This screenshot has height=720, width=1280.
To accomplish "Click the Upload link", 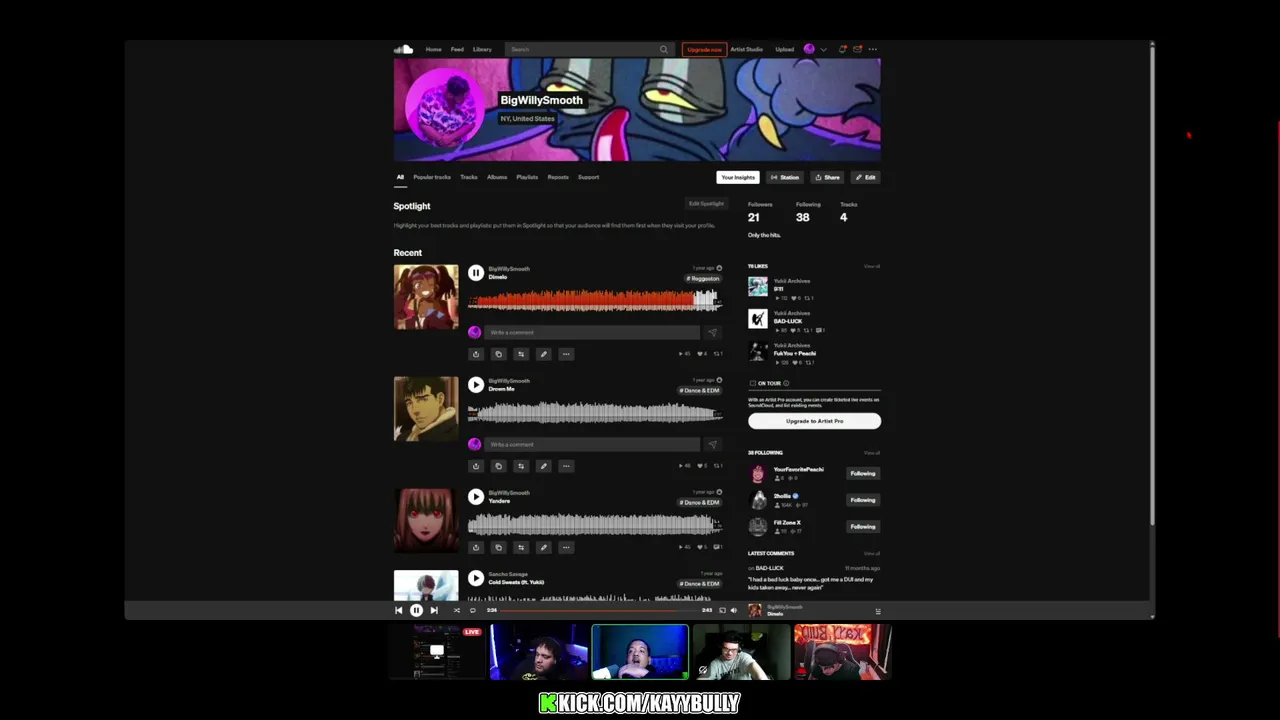I will (785, 49).
